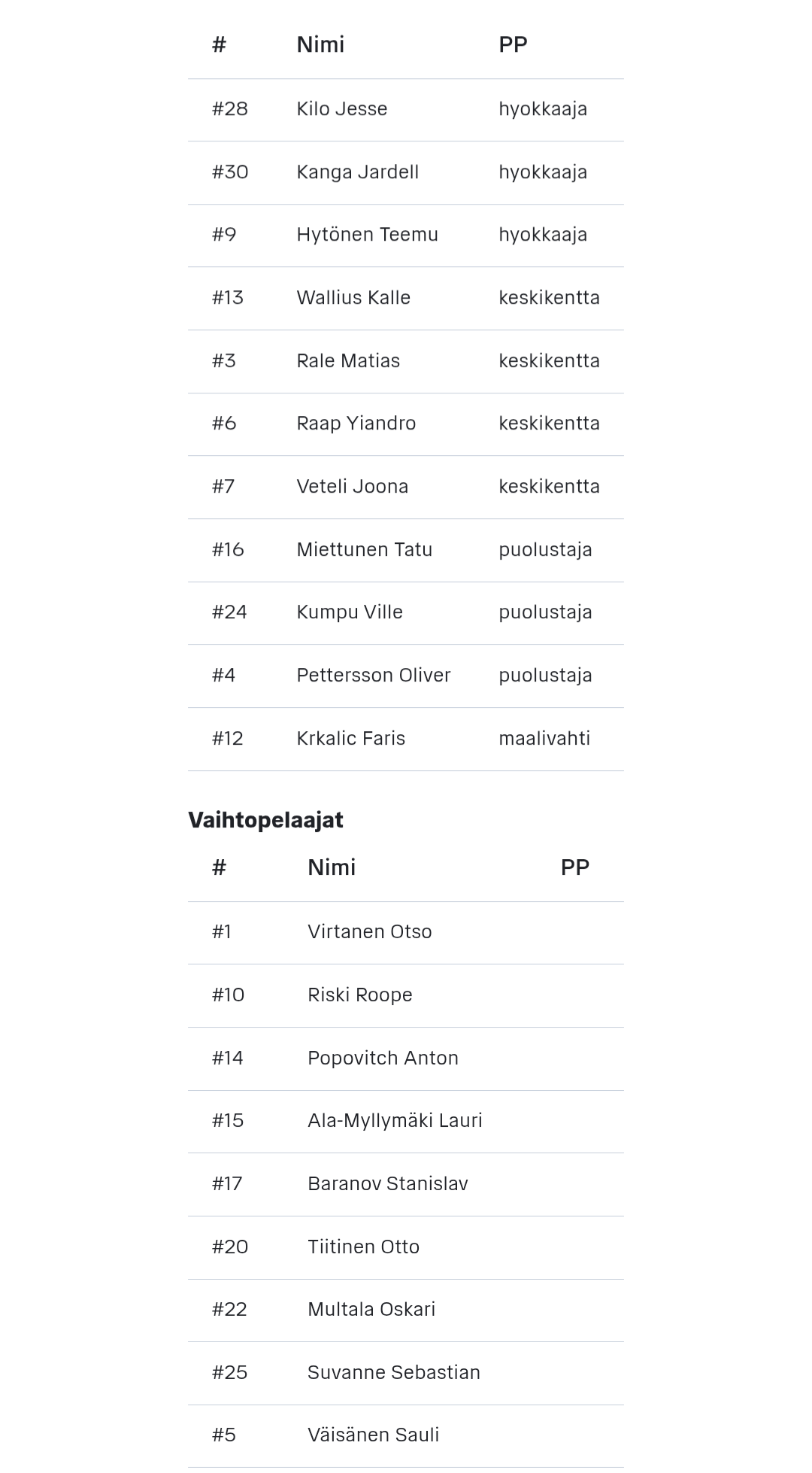The image size is (812, 1473).
Task: Click Hytönen Teemu name
Action: point(367,235)
